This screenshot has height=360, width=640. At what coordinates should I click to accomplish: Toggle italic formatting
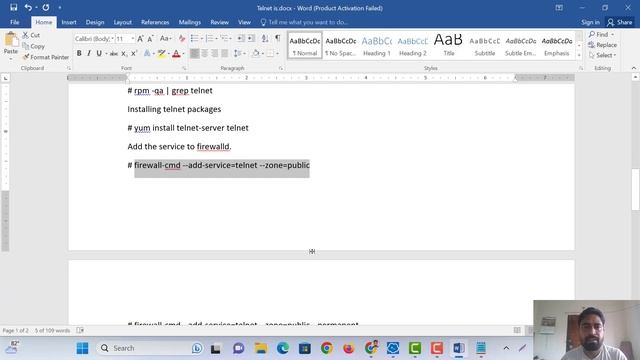(x=89, y=53)
